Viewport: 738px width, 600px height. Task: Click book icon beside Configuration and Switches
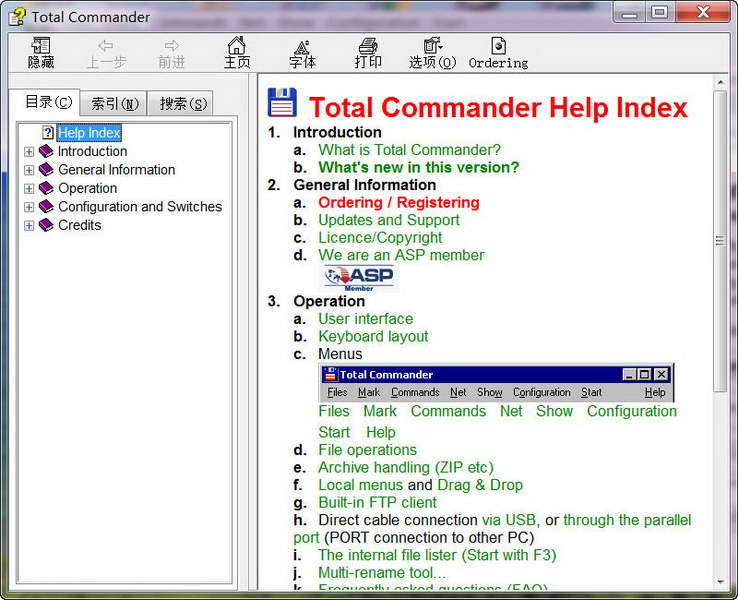(x=46, y=207)
